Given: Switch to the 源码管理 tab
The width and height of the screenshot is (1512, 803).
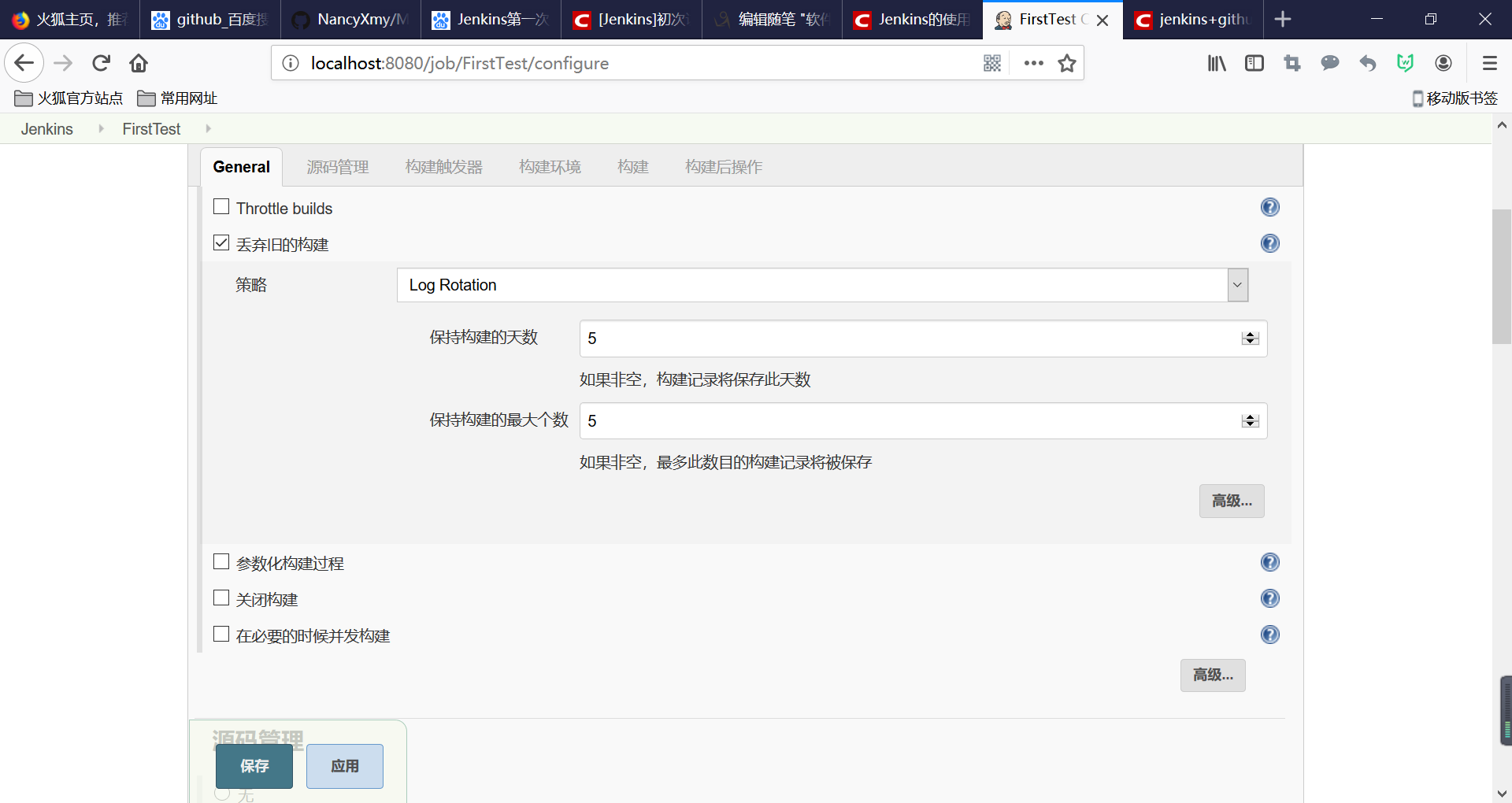Looking at the screenshot, I should click(338, 167).
